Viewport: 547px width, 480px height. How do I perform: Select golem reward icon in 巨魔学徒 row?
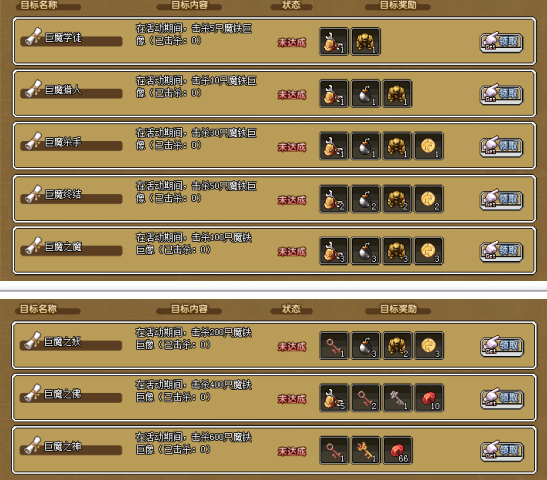[366, 42]
